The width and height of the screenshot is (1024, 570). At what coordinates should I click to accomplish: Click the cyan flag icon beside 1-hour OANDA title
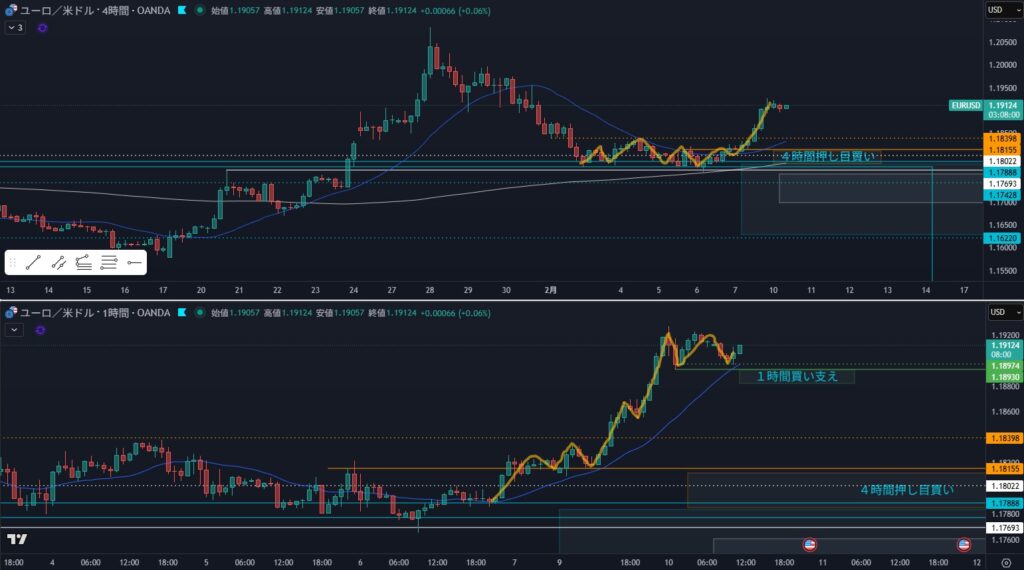coord(180,311)
